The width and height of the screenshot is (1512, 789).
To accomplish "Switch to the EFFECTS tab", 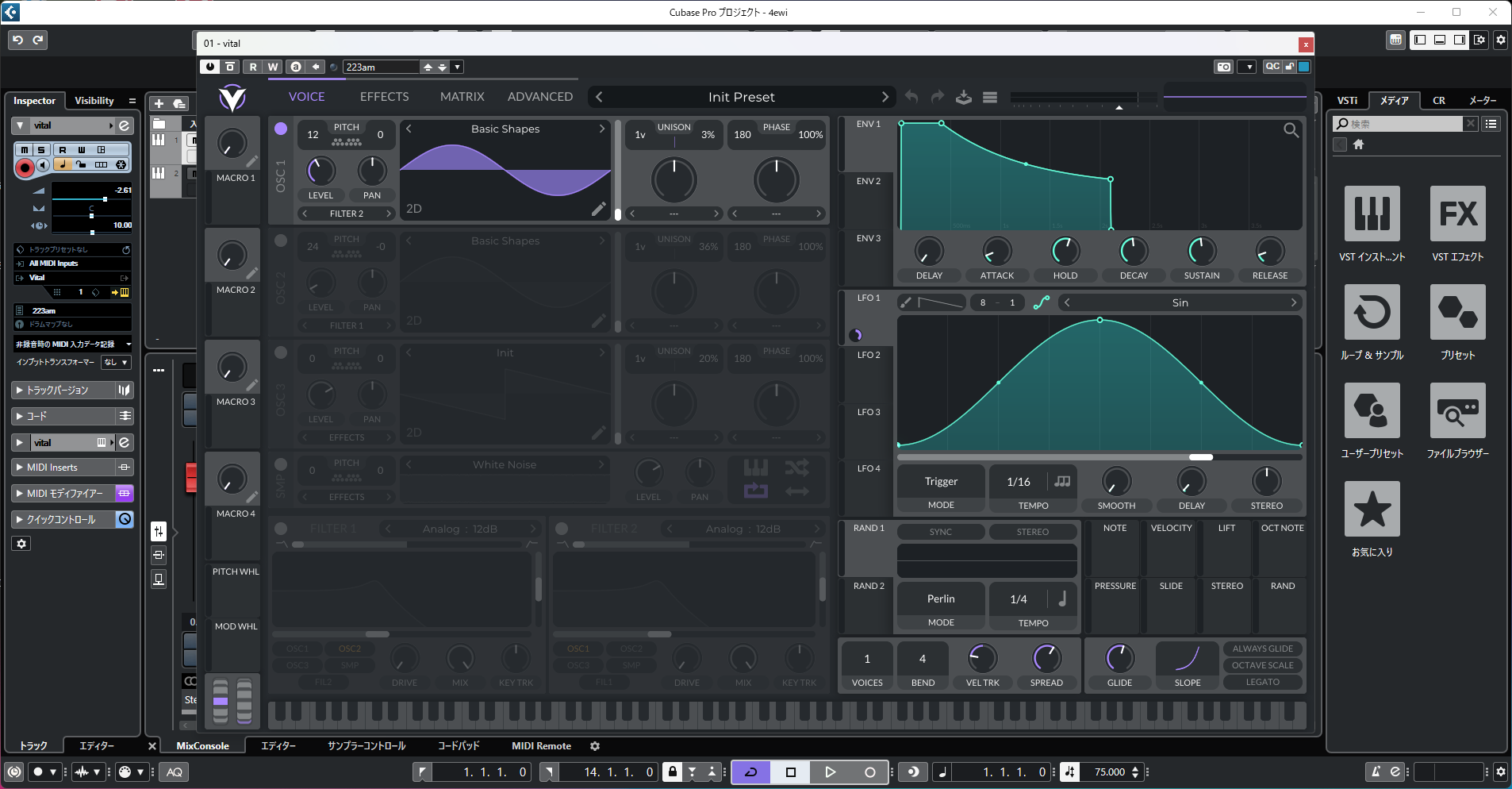I will pos(385,97).
